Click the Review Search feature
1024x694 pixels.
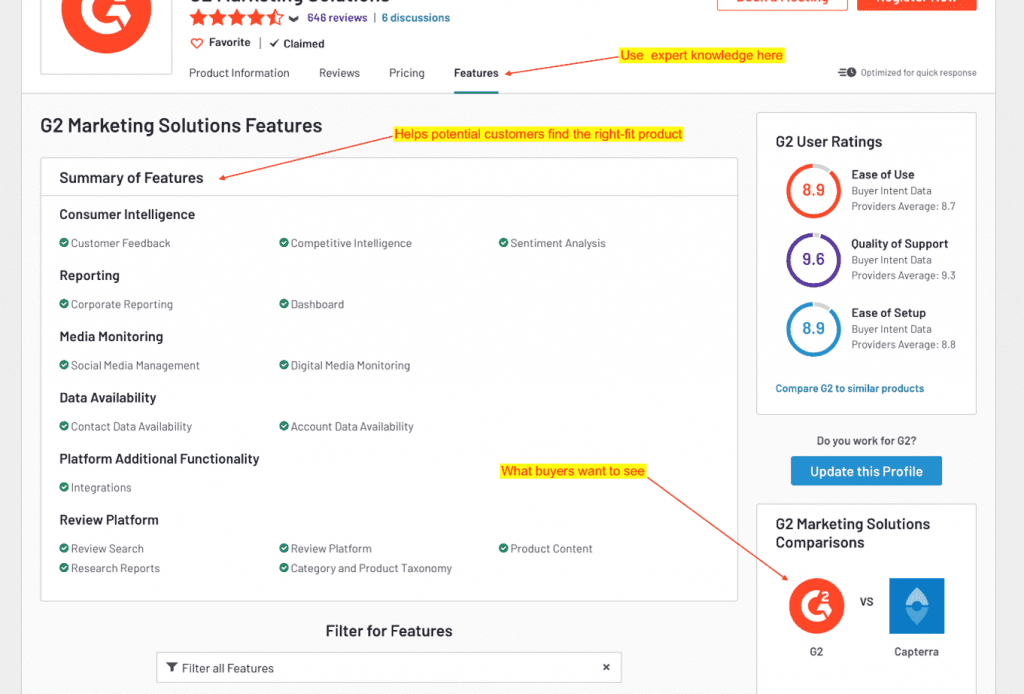click(x=101, y=548)
